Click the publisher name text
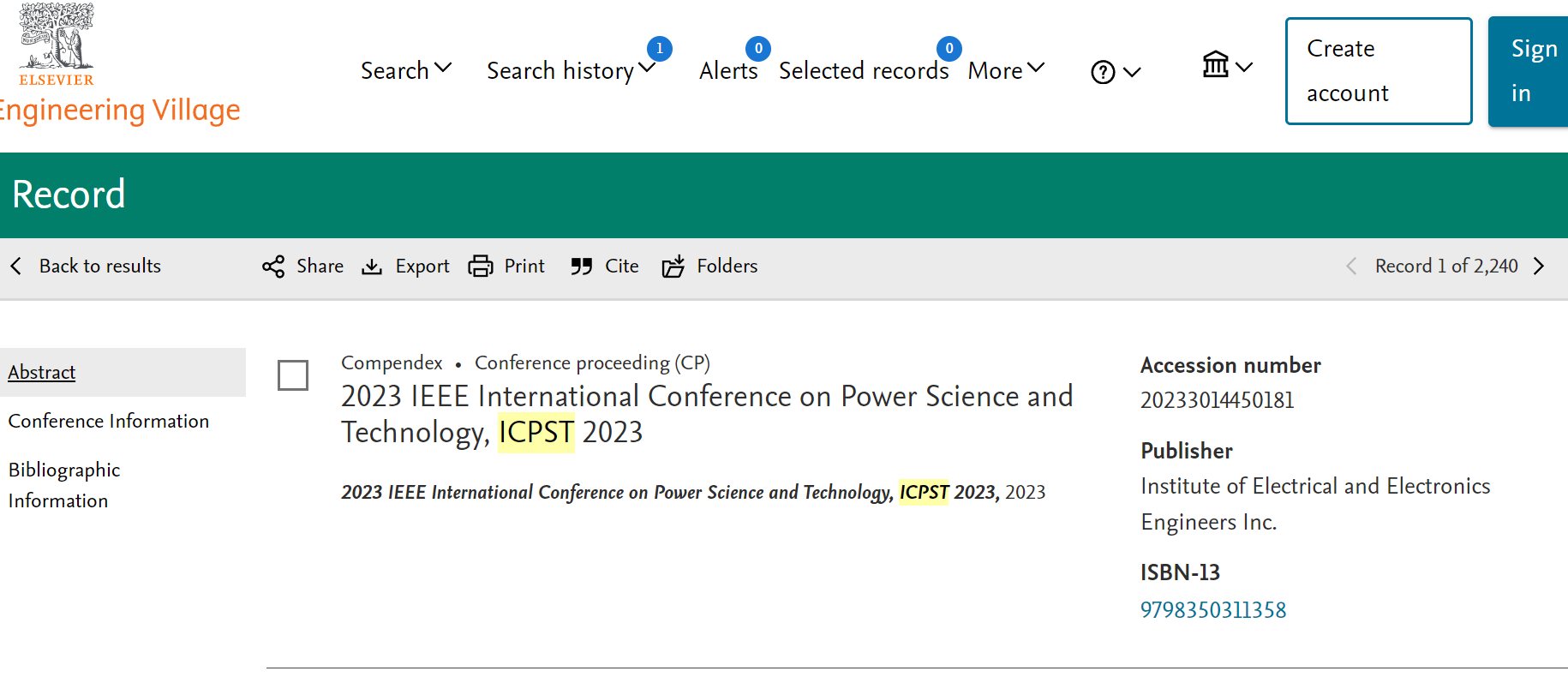The image size is (1568, 695). (1315, 504)
